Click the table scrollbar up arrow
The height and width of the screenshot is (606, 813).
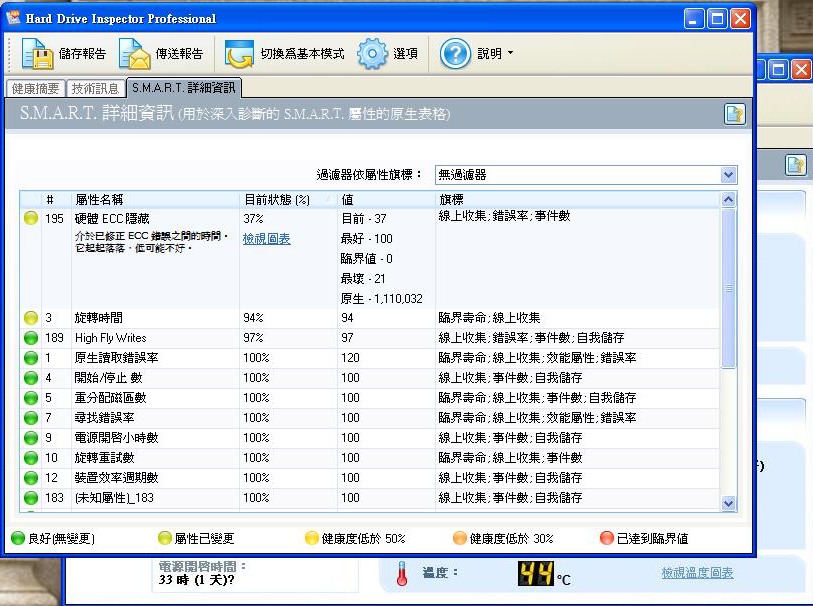728,200
